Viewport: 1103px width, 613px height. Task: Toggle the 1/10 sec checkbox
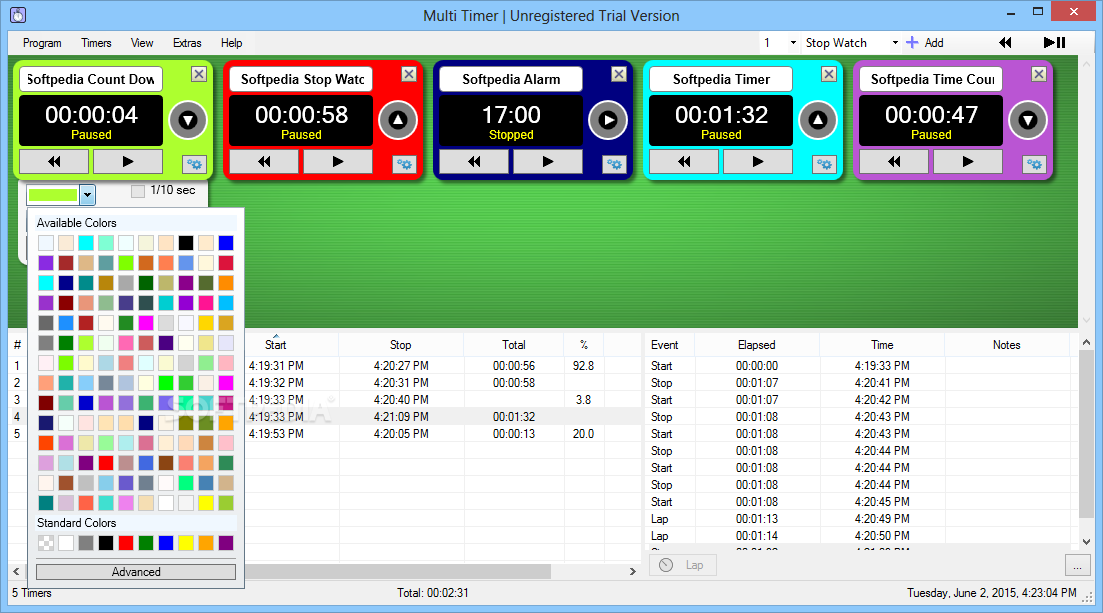coord(138,191)
